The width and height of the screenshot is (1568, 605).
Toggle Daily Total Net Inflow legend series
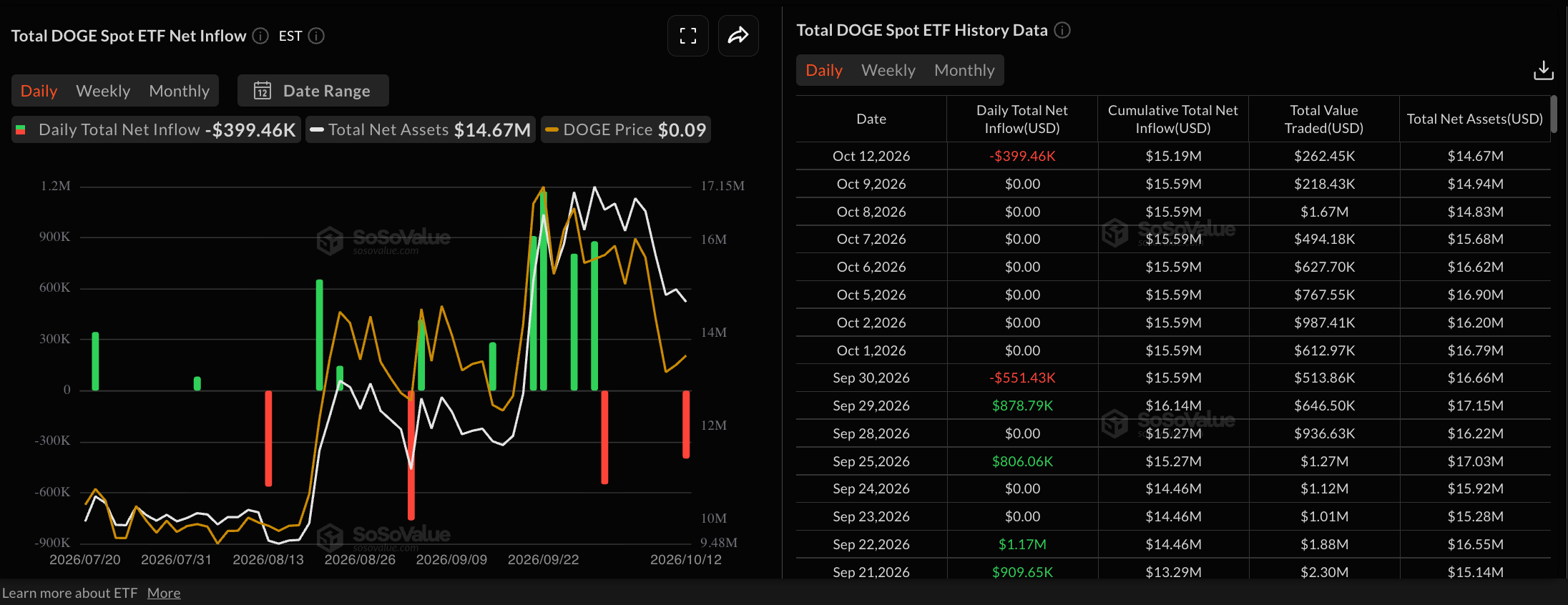click(x=157, y=129)
